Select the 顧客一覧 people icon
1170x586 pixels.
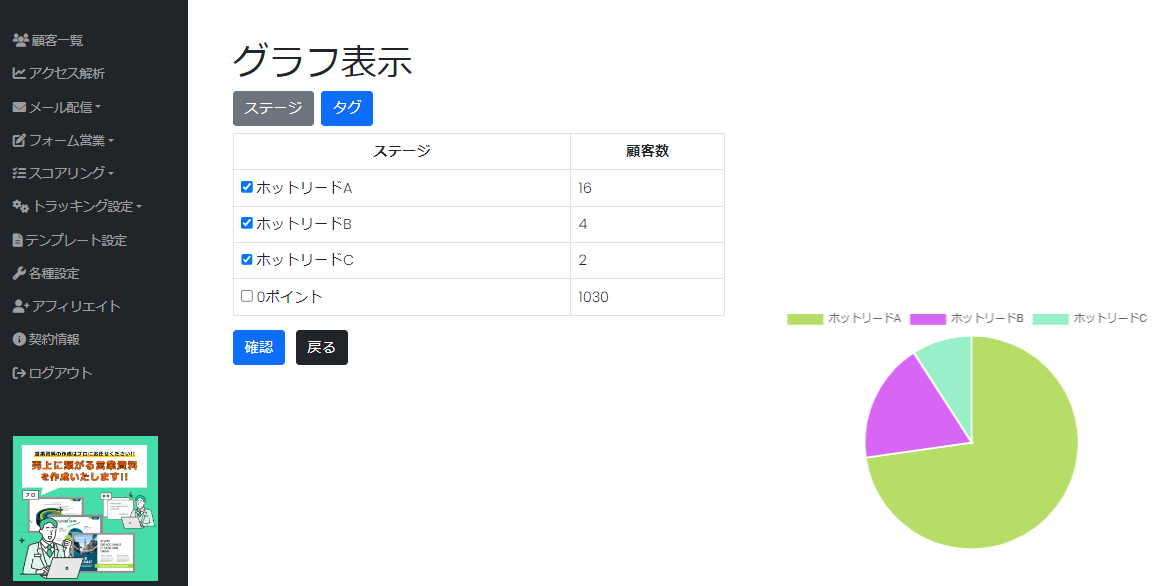[x=19, y=40]
